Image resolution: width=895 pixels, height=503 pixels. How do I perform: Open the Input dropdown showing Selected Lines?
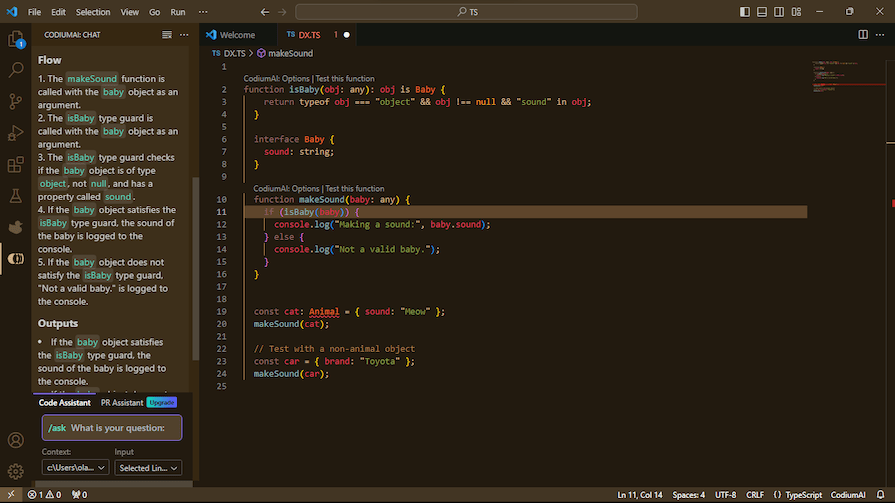pyautogui.click(x=148, y=467)
